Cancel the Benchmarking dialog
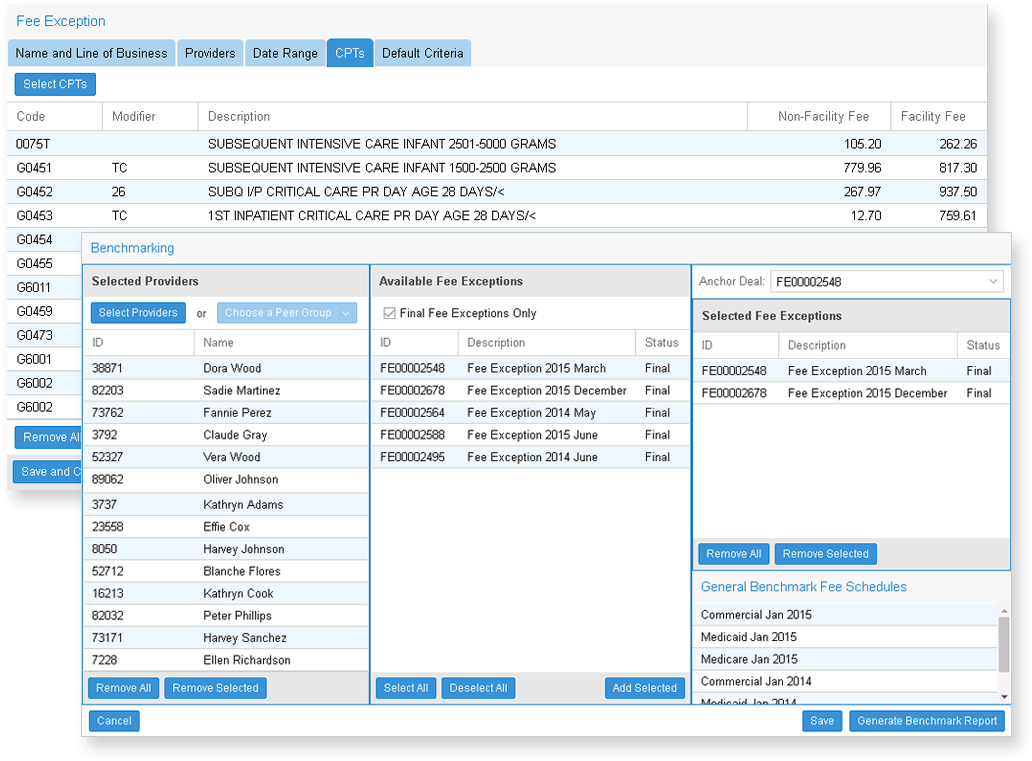Image resolution: width=1032 pixels, height=761 pixels. coord(114,721)
